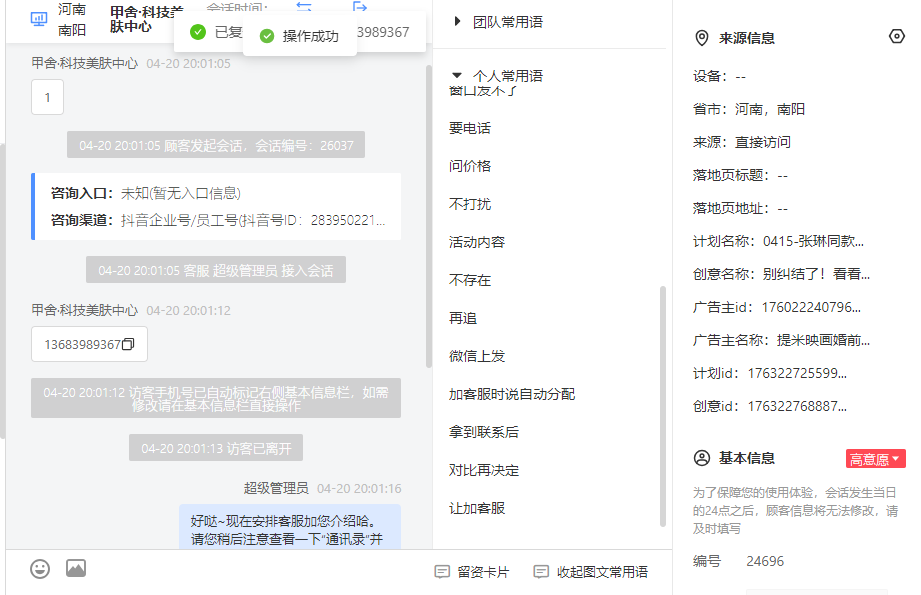Copy the phone number 13683989367
Screen dimensions: 921x595
pos(128,344)
